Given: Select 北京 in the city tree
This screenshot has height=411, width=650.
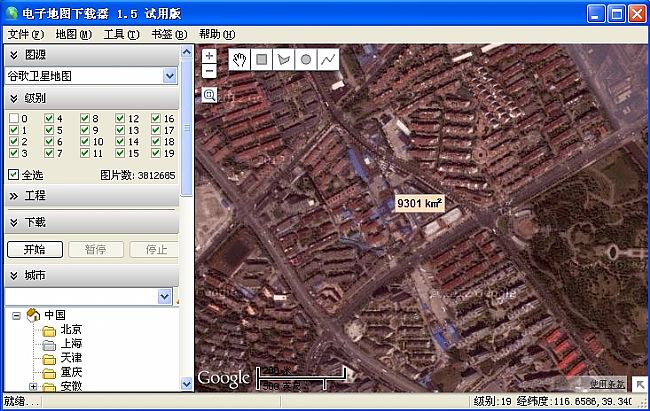Looking at the screenshot, I should point(71,330).
